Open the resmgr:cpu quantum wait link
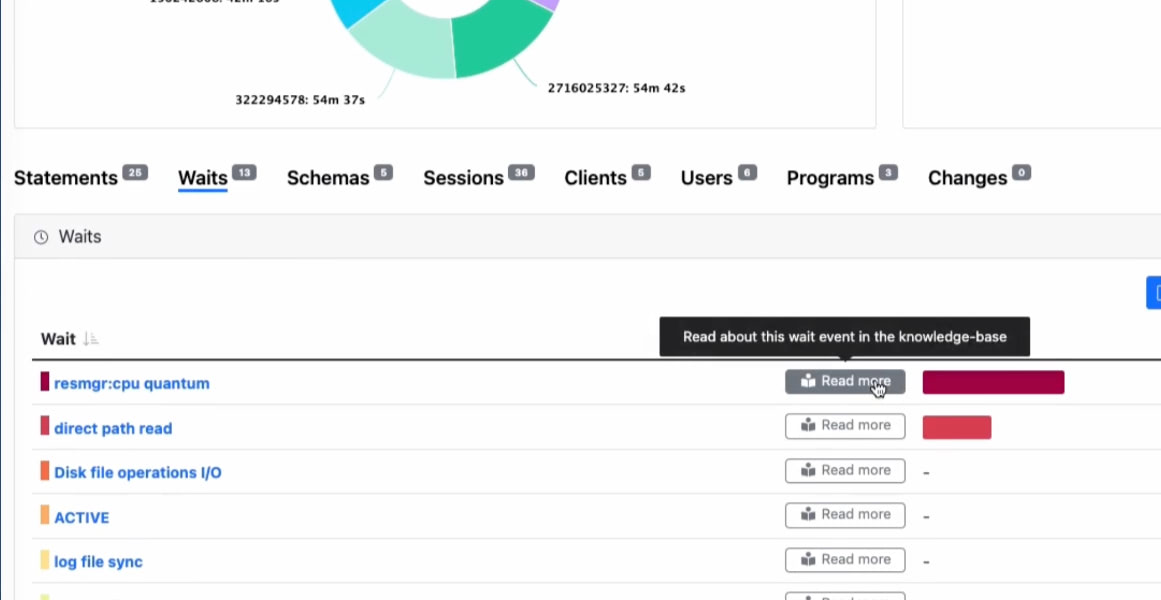Viewport: 1161px width, 600px height. click(132, 383)
